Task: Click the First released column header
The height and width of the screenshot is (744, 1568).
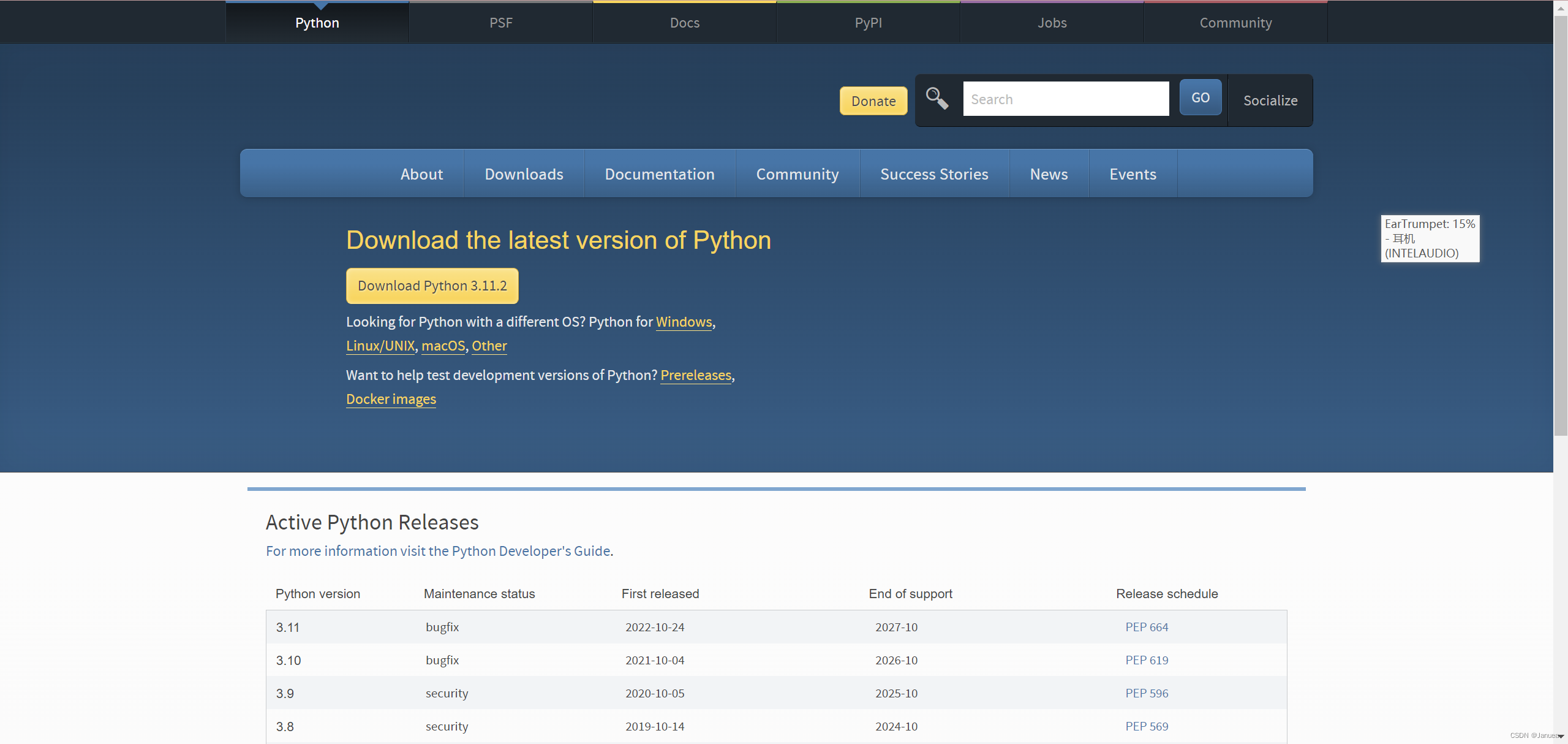Action: tap(660, 594)
